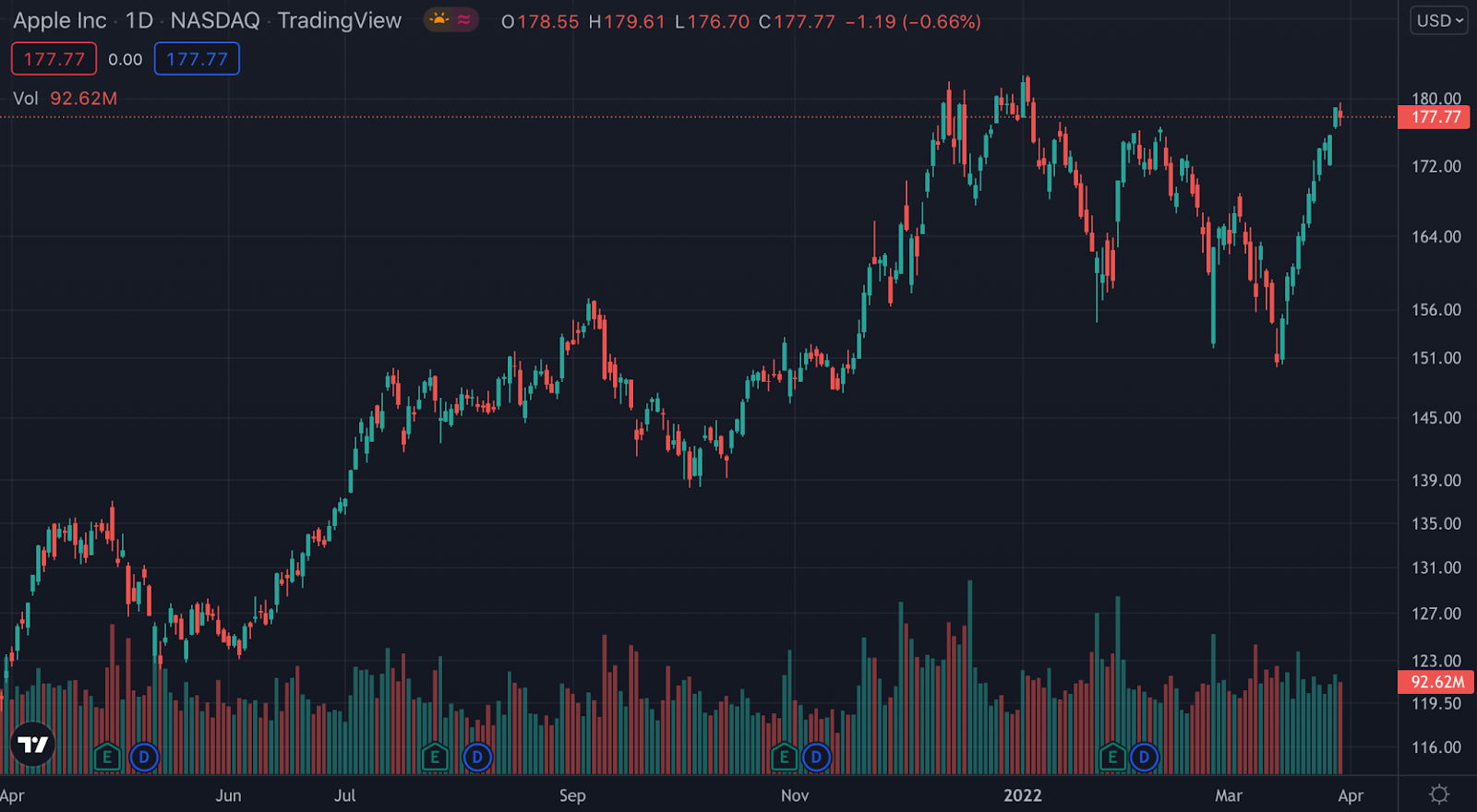Open the earnings E marker before Jun
This screenshot has width=1477, height=812.
pos(107,758)
